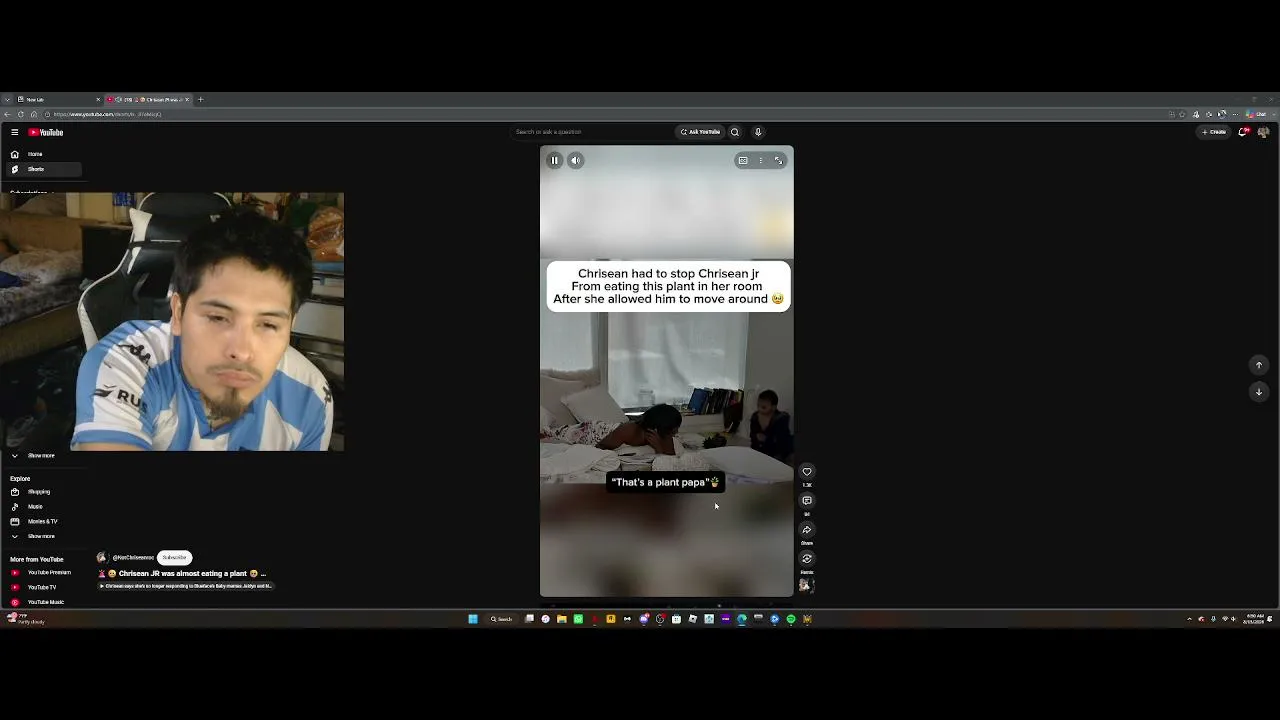Open File Explorer from taskbar
The height and width of the screenshot is (720, 1280).
[x=562, y=619]
